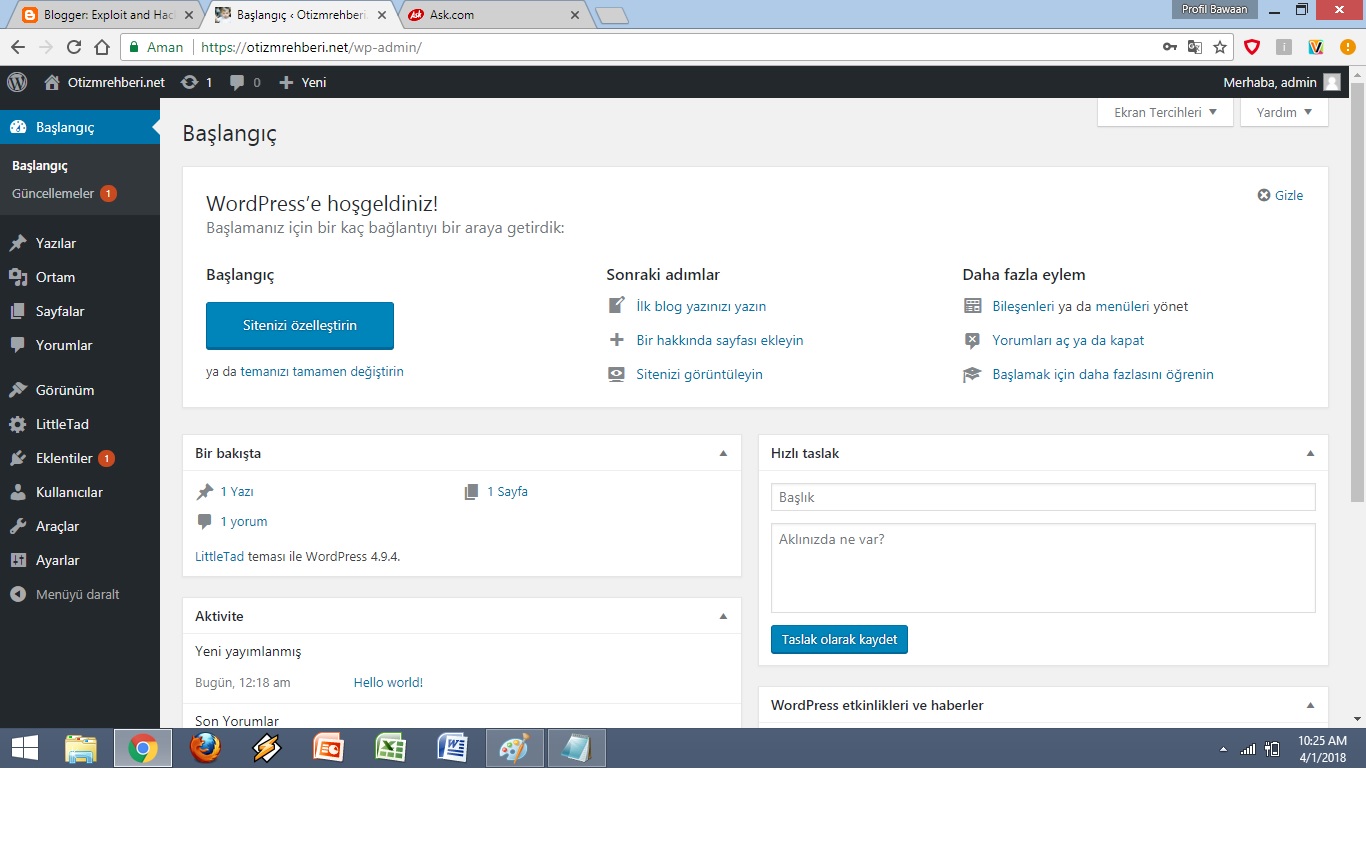Viewport: 1366px width, 851px height.
Task: Click Yeni in the admin toolbar
Action: [302, 82]
